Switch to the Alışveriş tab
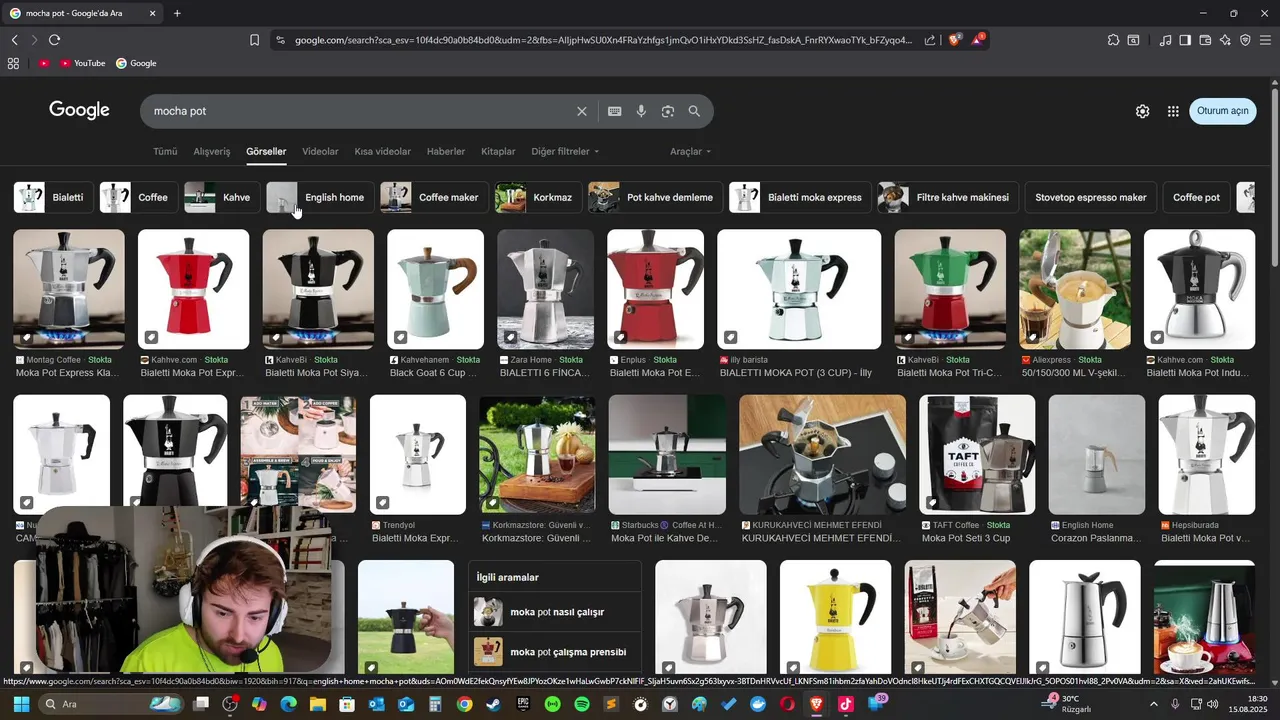1280x720 pixels. 212,151
